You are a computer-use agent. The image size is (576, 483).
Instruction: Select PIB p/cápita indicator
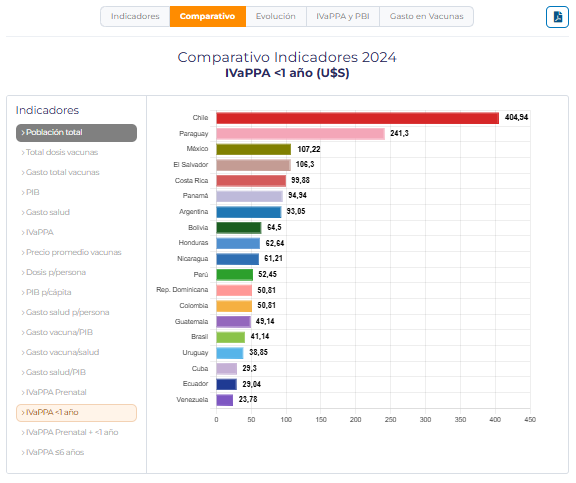click(x=47, y=292)
